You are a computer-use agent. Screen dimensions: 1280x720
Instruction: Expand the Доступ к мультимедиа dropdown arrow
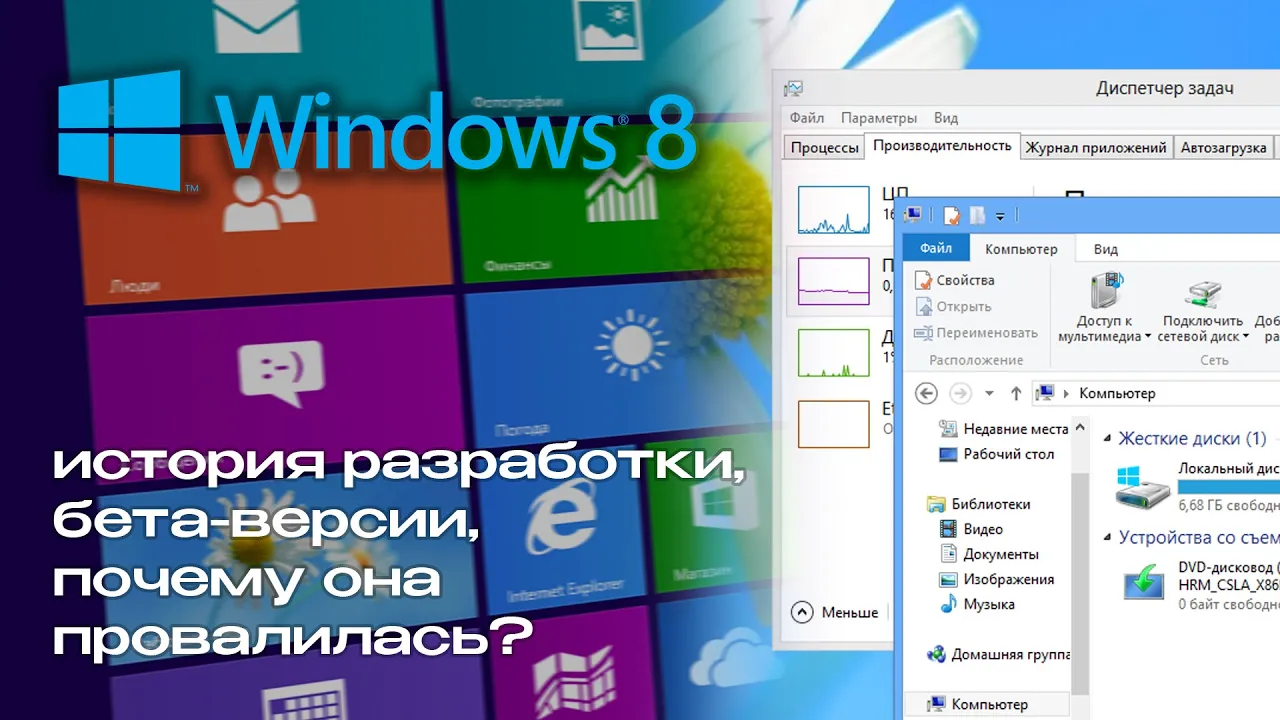click(x=1147, y=337)
